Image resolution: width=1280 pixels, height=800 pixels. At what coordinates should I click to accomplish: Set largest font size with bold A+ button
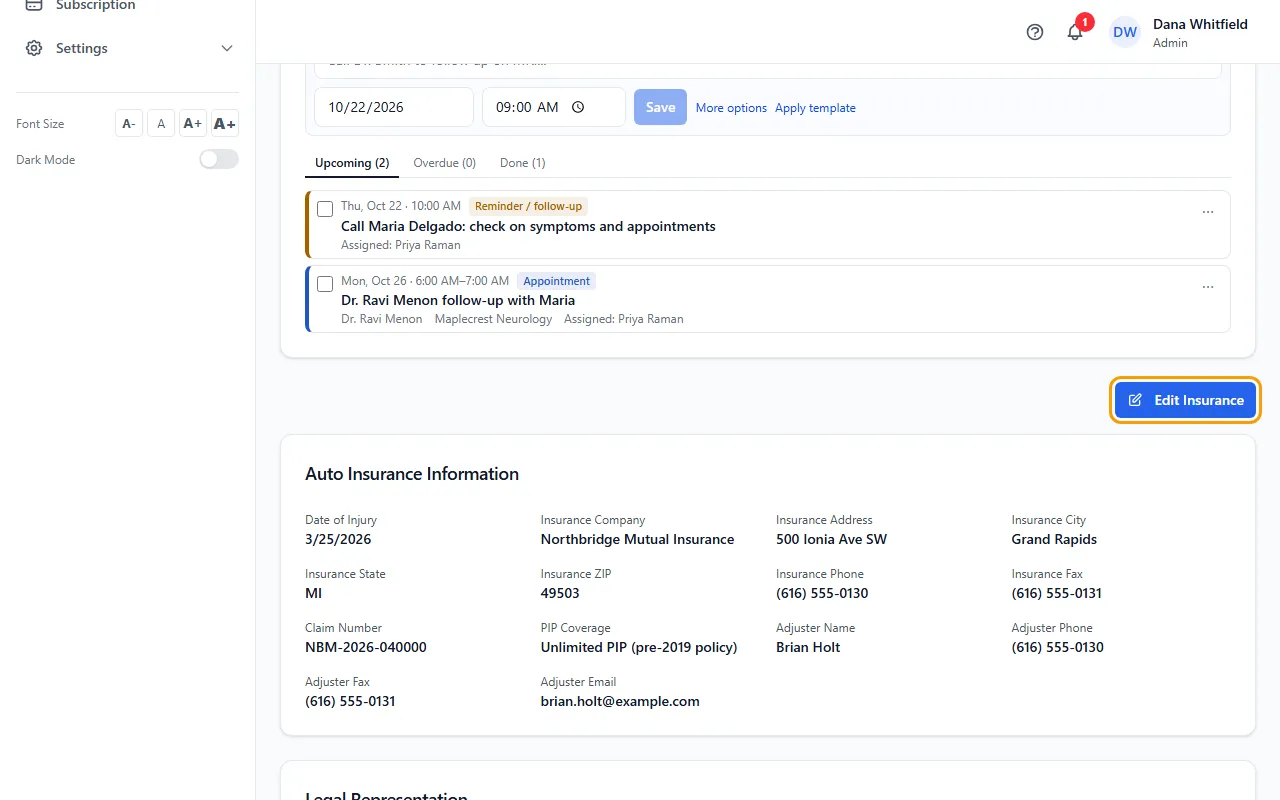225,124
